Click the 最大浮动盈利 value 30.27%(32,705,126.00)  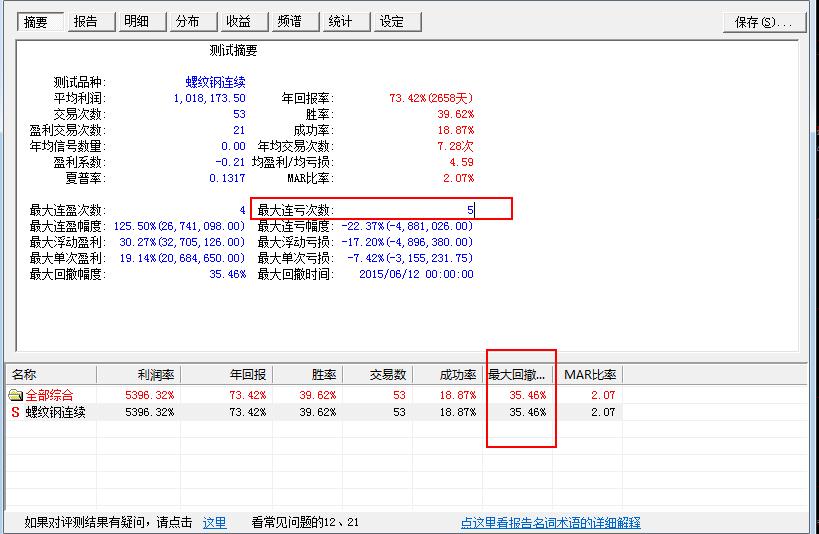pyautogui.click(x=182, y=242)
